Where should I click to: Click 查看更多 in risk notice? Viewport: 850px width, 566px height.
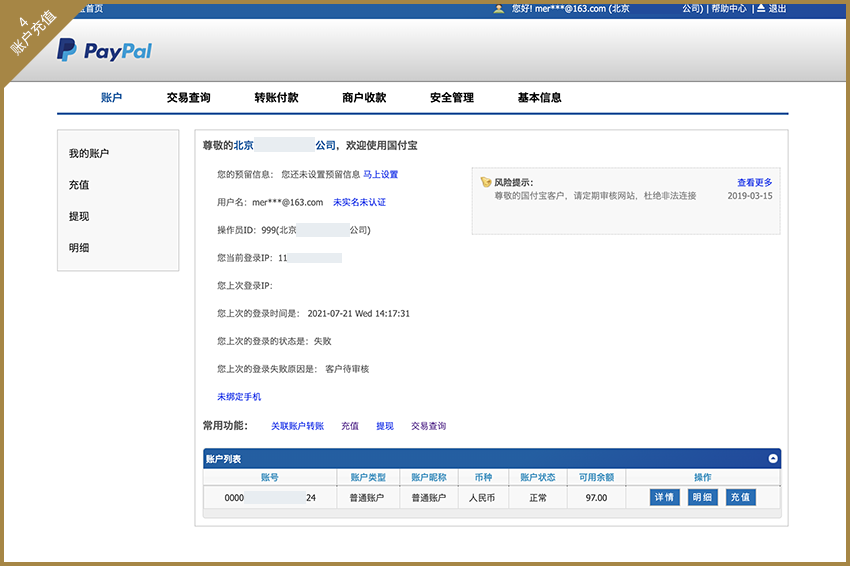(755, 183)
